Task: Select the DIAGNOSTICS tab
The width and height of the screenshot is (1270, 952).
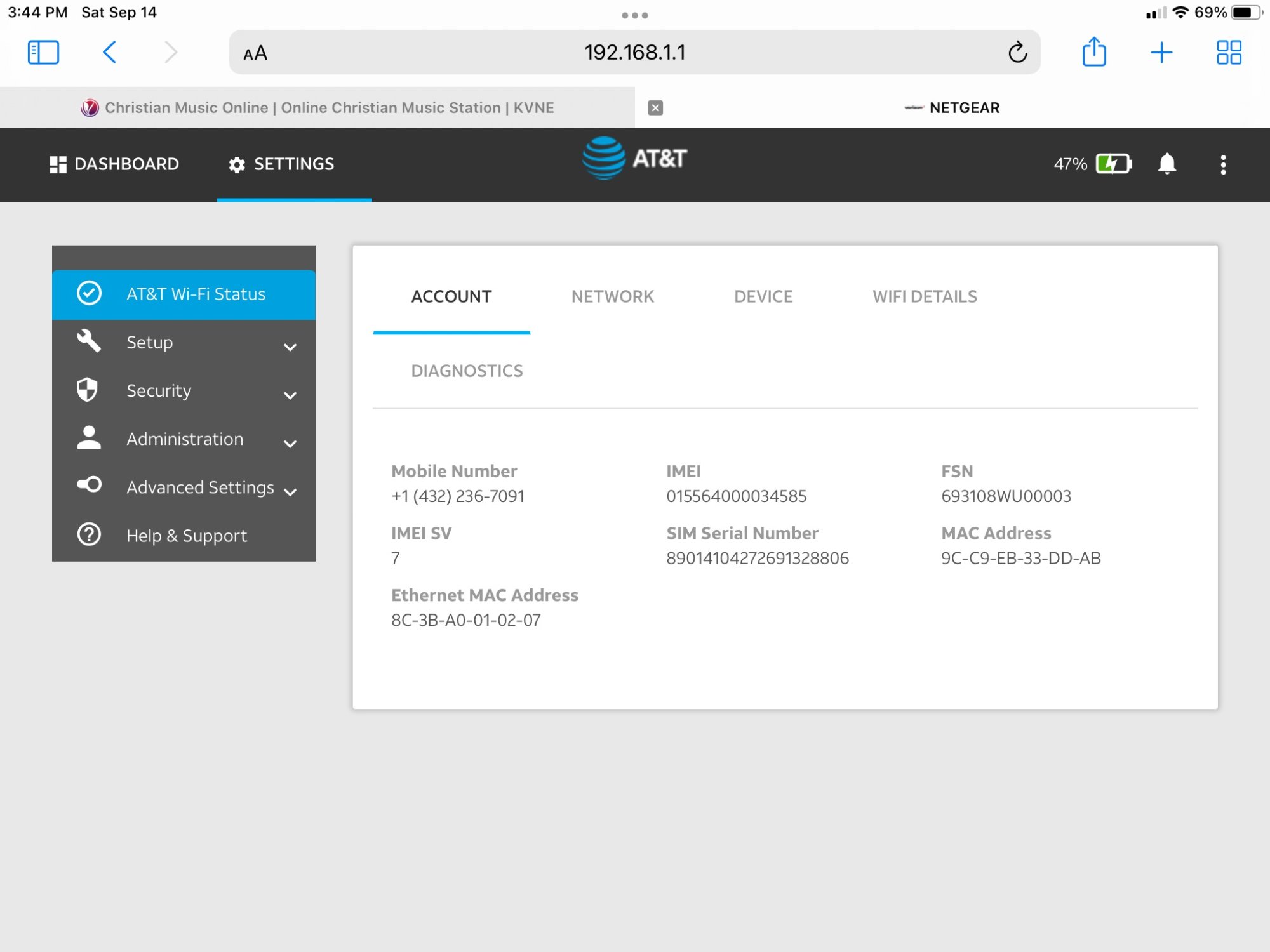Action: 467,371
